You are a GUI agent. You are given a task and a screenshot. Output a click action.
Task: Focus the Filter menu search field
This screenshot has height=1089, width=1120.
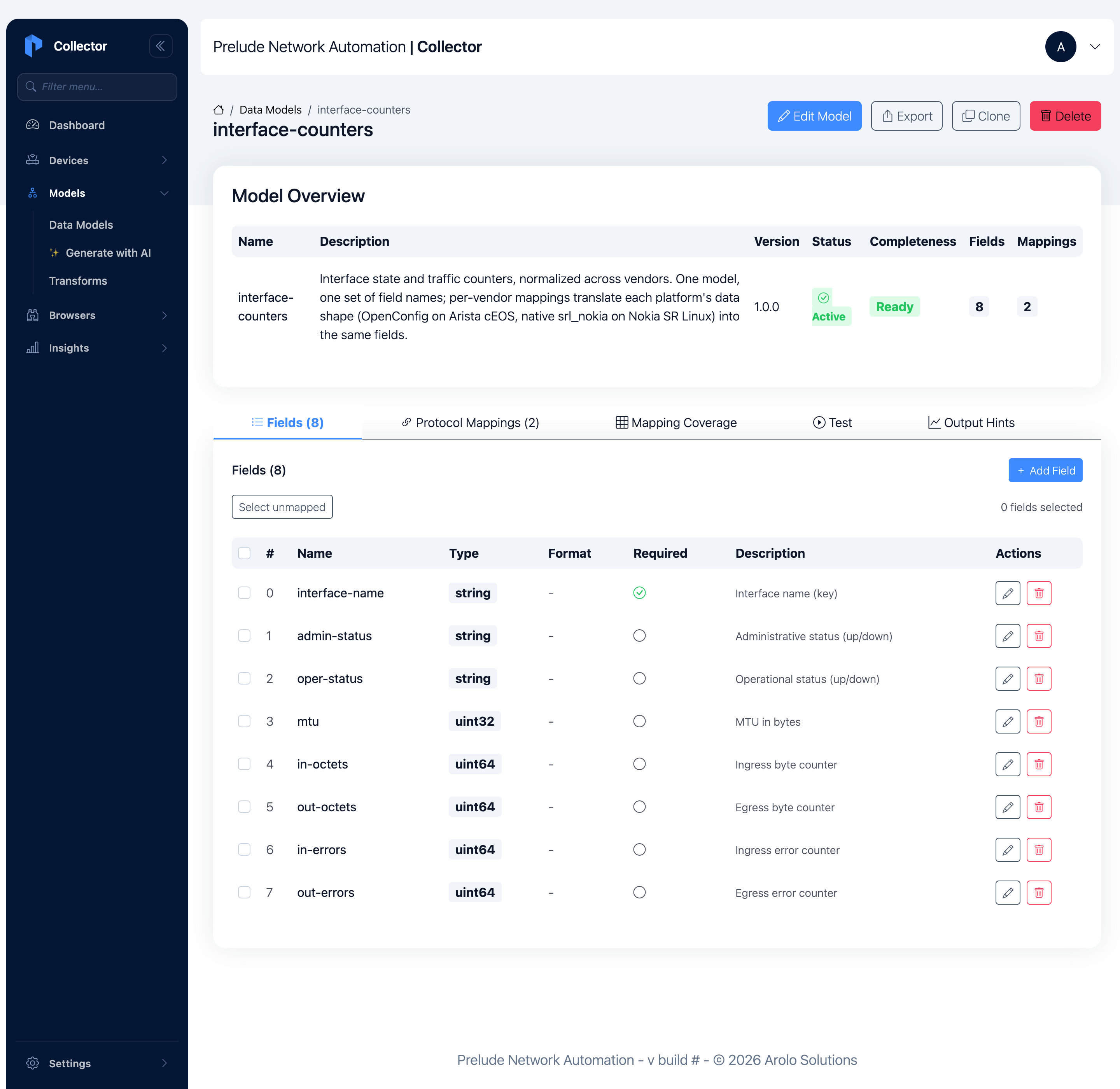tap(97, 87)
